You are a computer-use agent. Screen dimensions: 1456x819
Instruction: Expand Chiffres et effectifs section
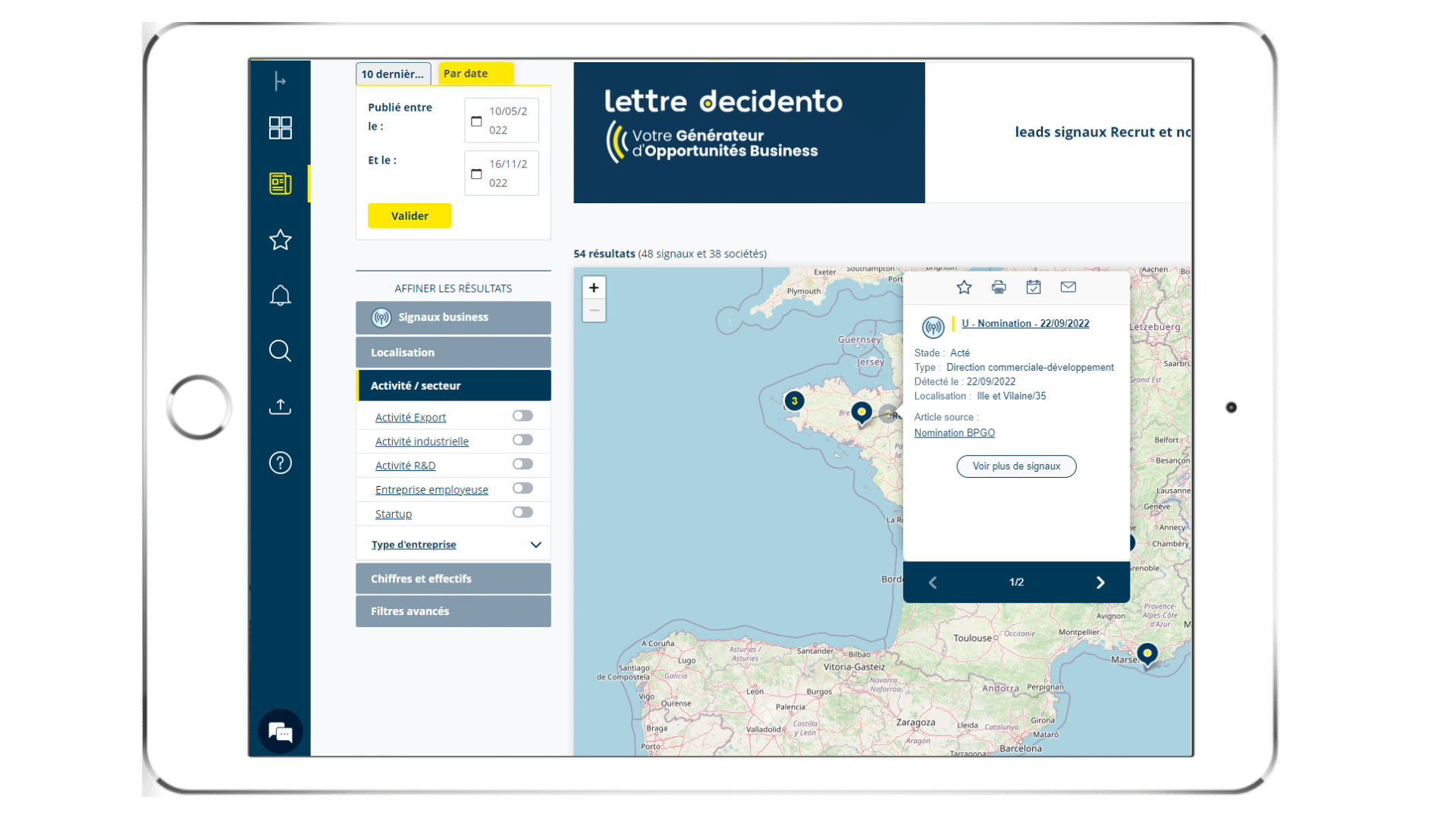[453, 579]
